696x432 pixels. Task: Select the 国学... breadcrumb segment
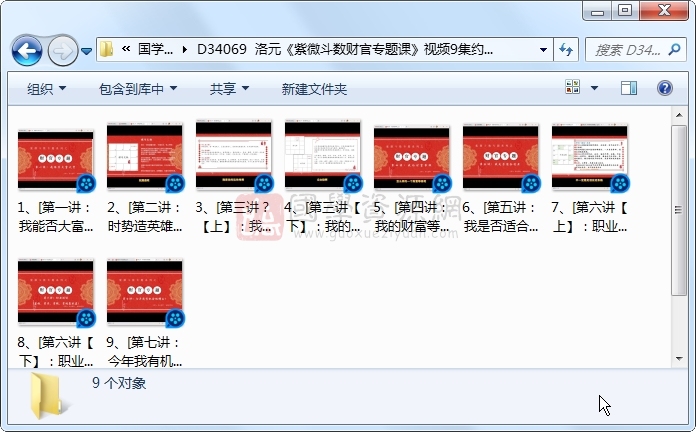tap(155, 49)
